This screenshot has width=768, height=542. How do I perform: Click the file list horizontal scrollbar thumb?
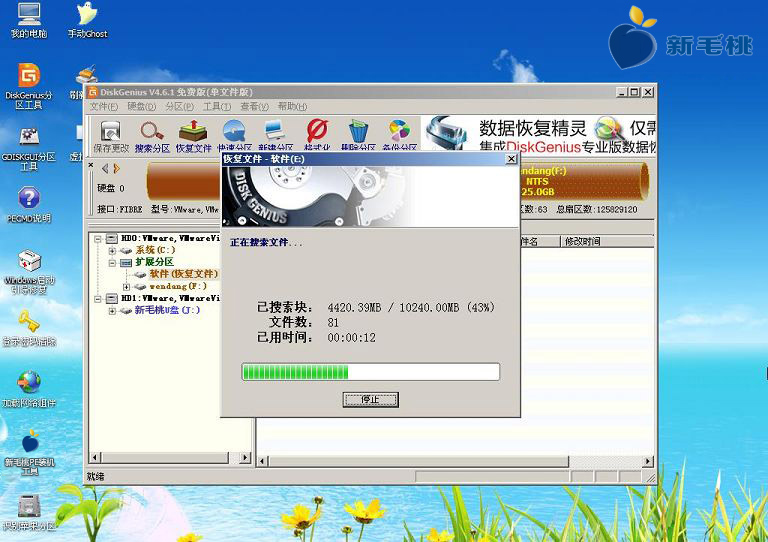[419, 461]
